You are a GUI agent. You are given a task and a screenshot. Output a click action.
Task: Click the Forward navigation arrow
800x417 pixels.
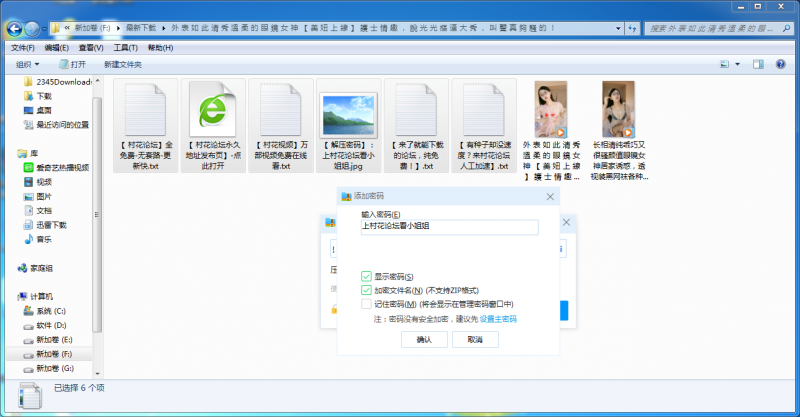[x=34, y=28]
